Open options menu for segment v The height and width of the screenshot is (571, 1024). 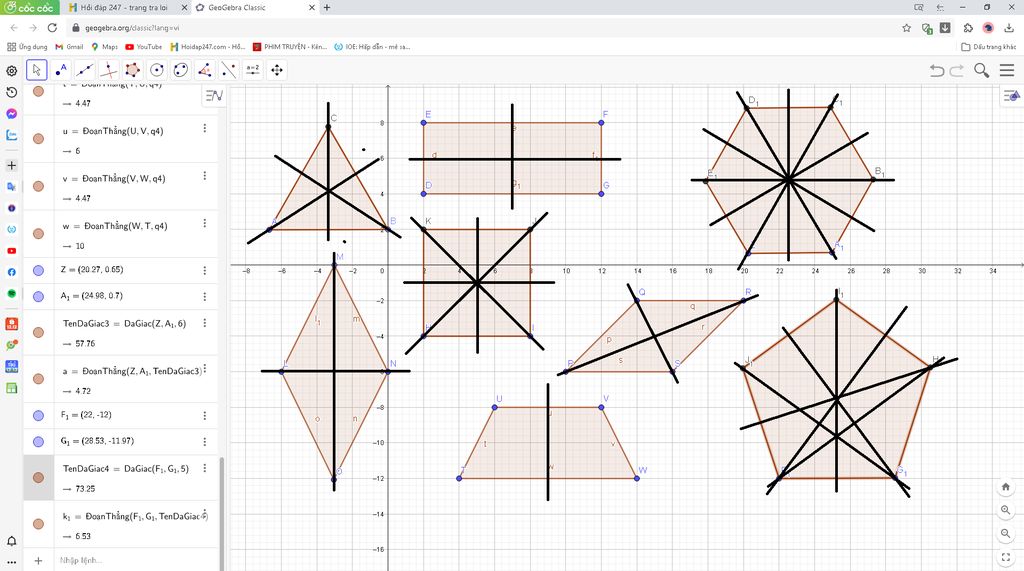tap(204, 176)
